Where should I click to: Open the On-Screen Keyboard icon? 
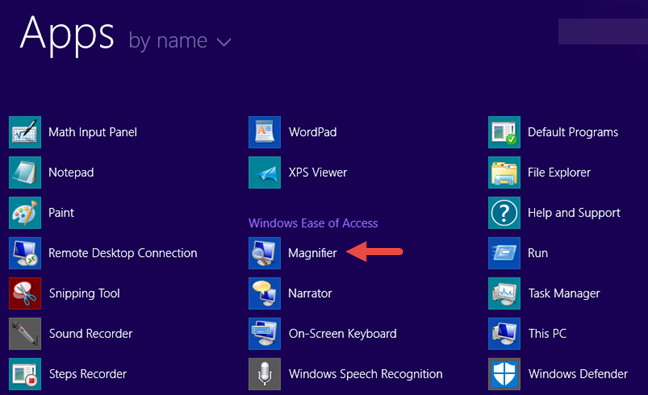click(x=264, y=333)
